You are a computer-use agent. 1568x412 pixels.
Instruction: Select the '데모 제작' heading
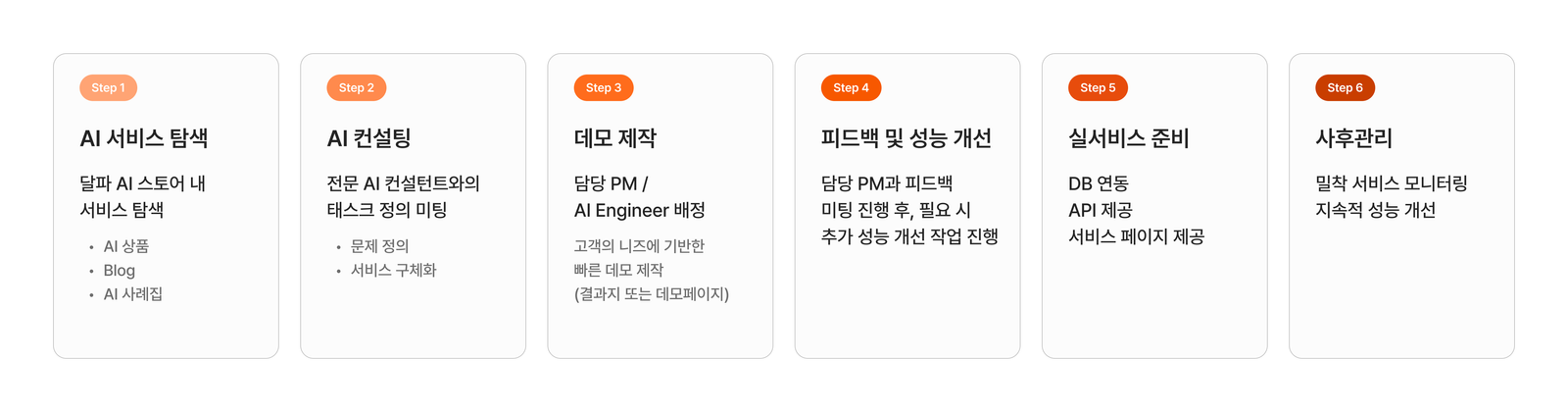tap(615, 138)
